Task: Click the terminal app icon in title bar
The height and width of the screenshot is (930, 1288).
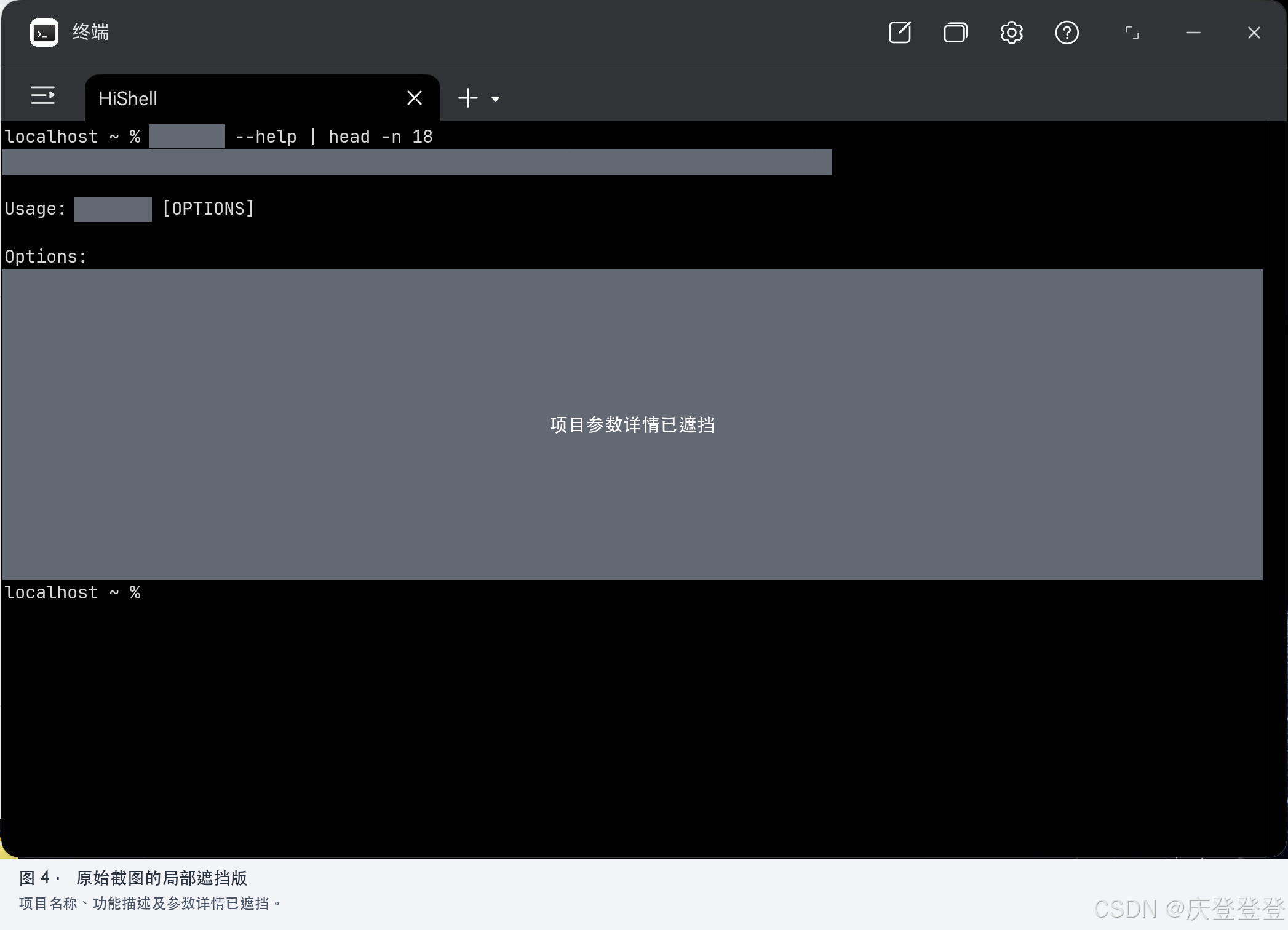Action: [44, 33]
